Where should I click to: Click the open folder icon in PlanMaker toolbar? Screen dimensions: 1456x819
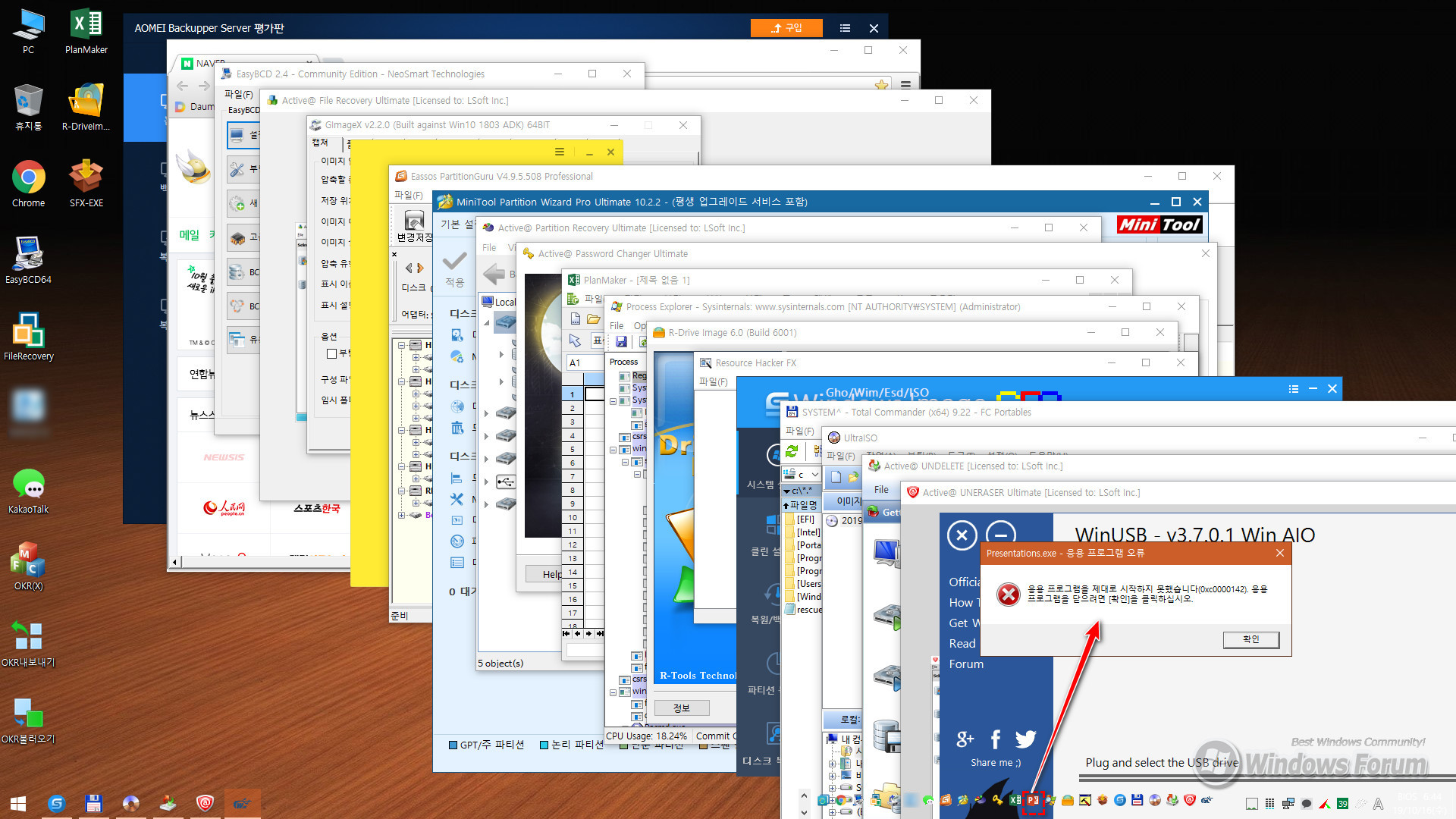pos(593,318)
